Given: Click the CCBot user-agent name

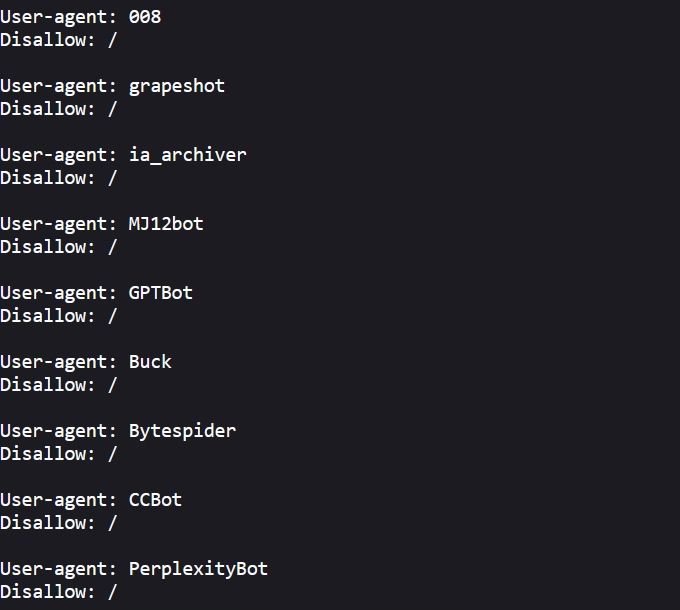Looking at the screenshot, I should pos(155,500).
